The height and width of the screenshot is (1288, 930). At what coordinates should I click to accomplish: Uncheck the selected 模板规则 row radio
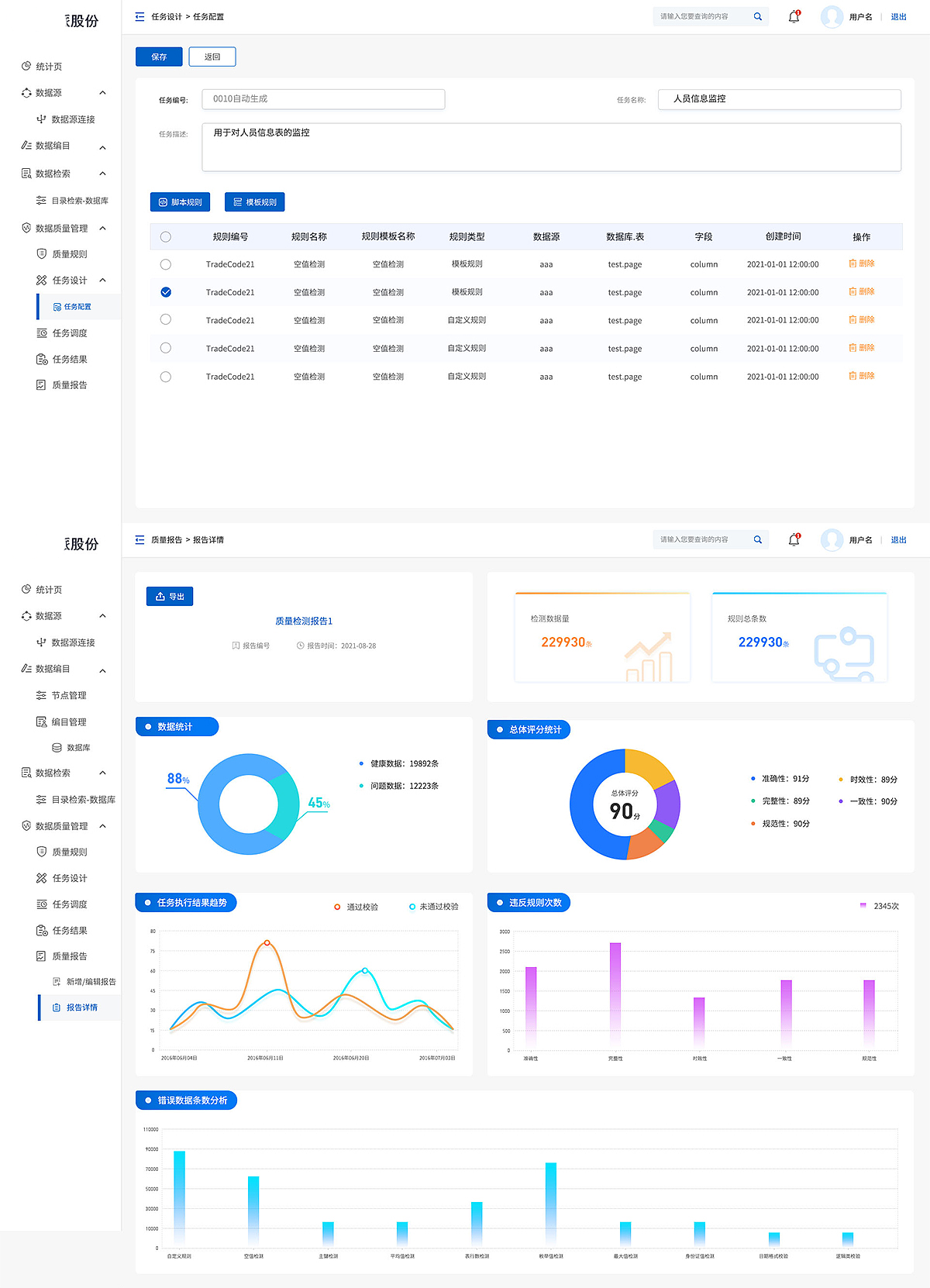point(165,292)
